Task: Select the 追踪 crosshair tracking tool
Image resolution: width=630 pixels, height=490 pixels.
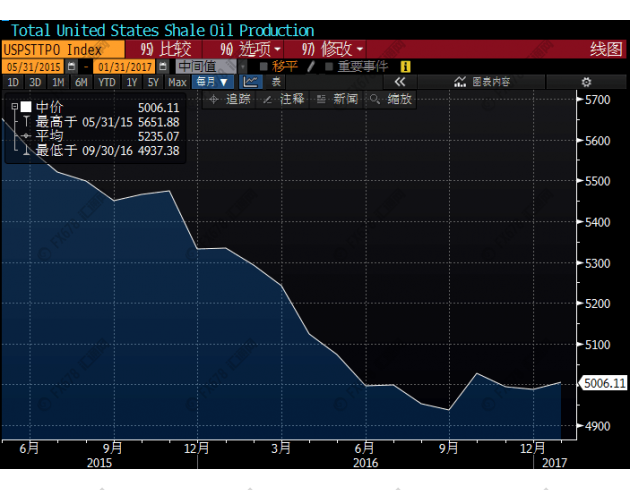Action: pyautogui.click(x=231, y=99)
